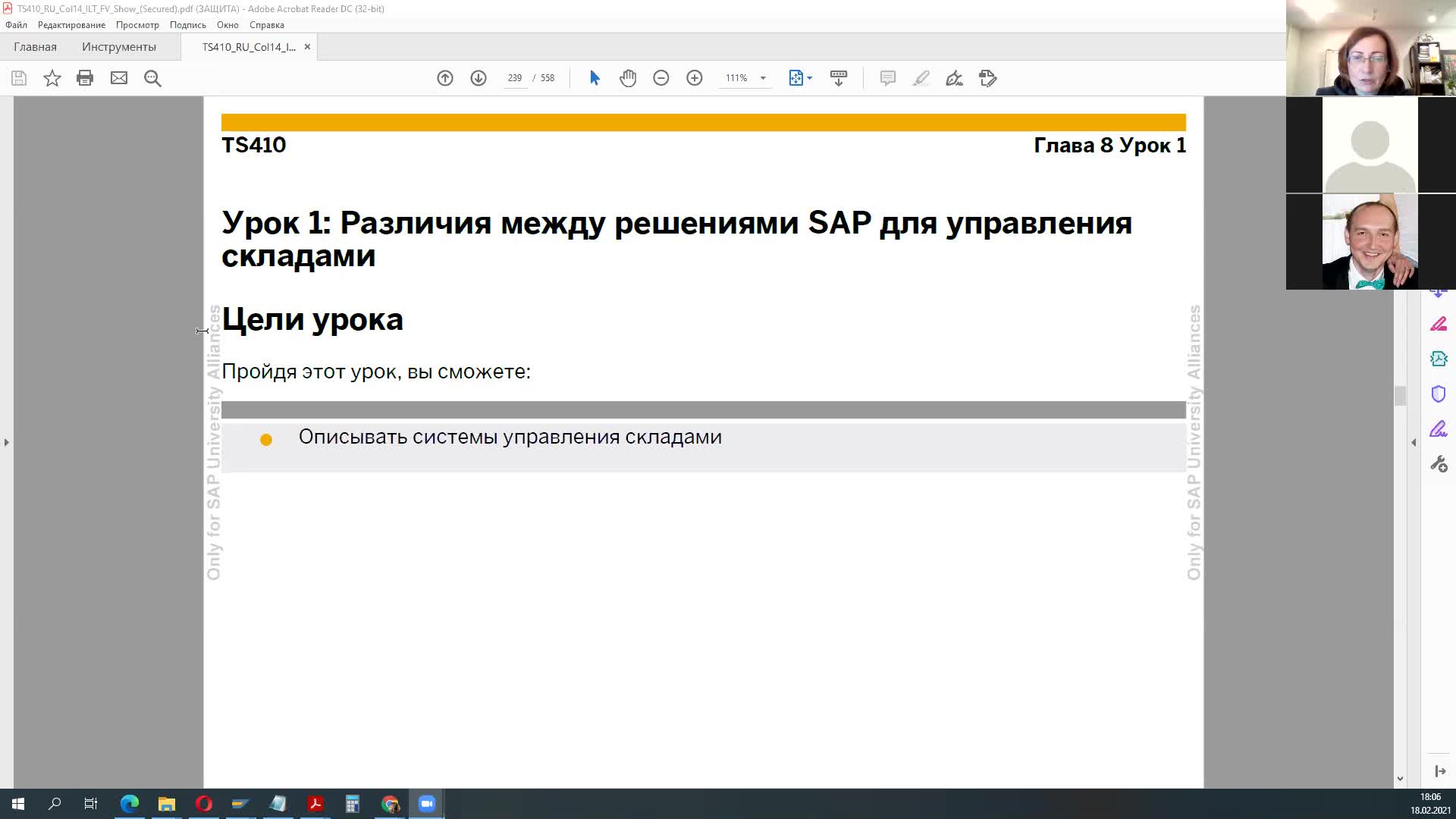Collapse the right tools pane with the arrow icon
Screen dimensions: 1456x819
[1440, 771]
